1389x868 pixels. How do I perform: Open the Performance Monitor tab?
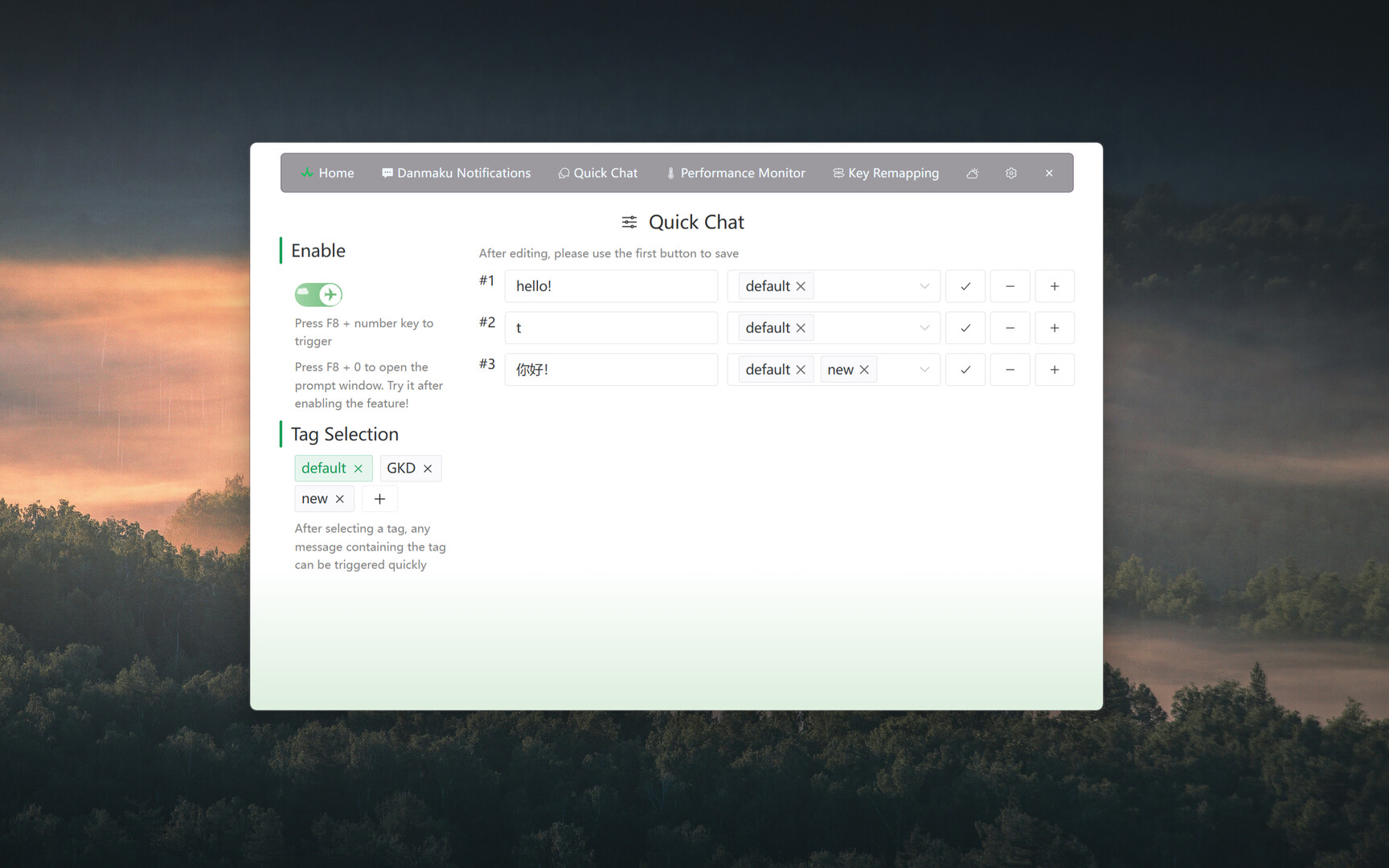coord(734,173)
